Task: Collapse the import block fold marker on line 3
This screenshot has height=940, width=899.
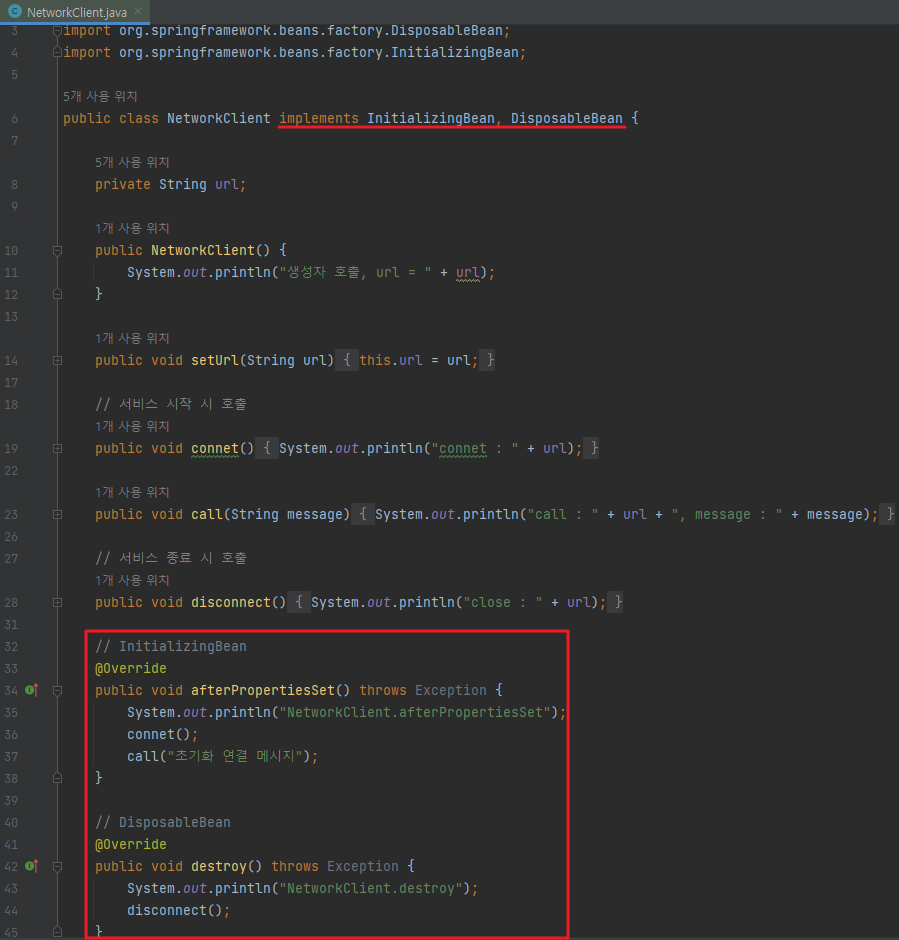Action: (58, 30)
